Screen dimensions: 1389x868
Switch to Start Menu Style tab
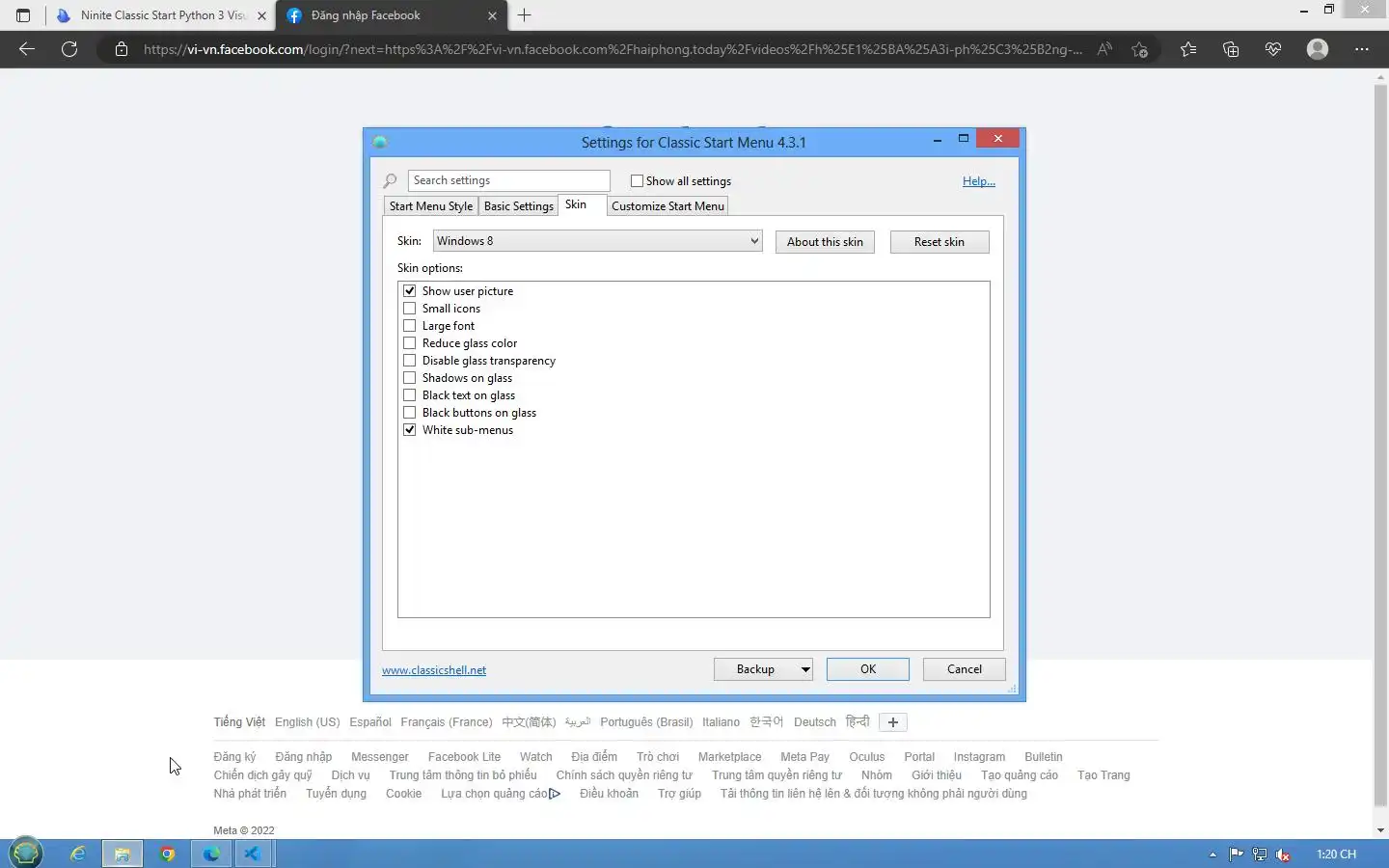[431, 206]
